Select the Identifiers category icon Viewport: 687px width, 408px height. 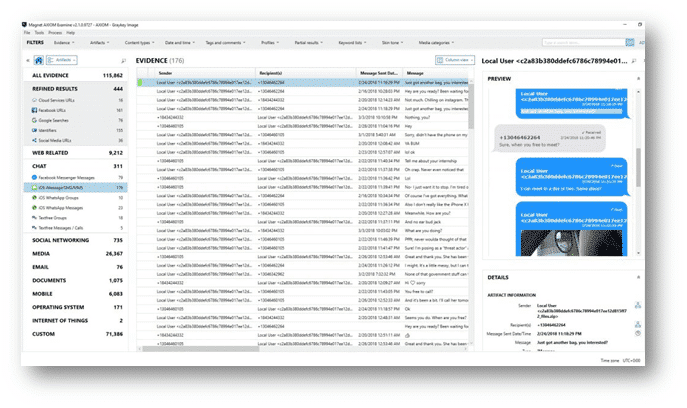[34, 130]
